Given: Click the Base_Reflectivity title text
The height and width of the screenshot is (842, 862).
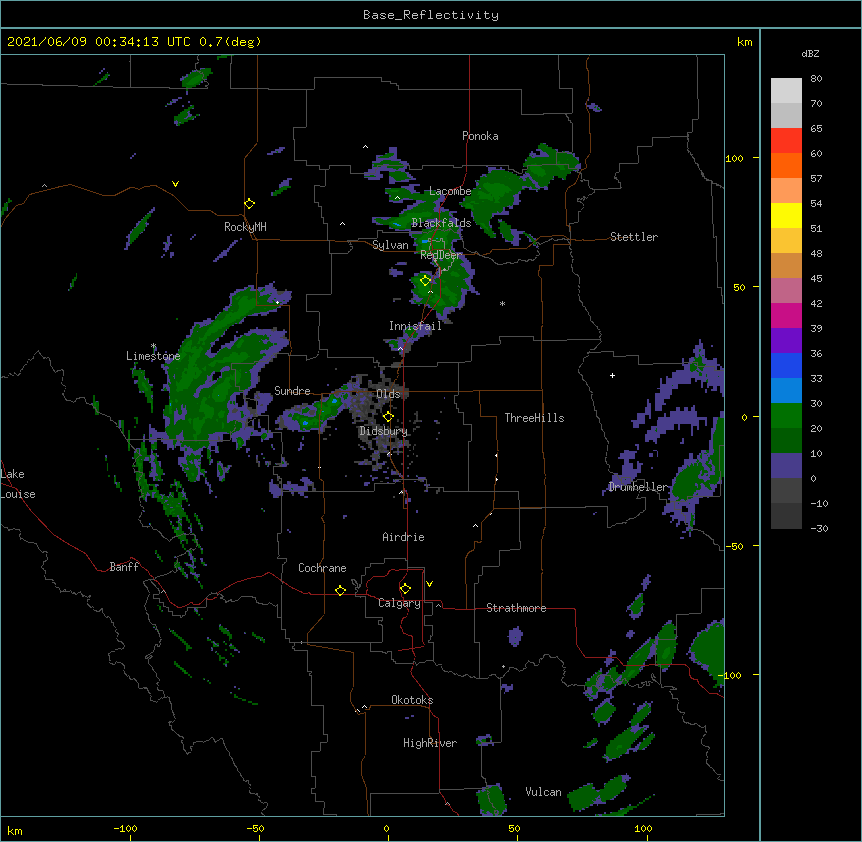Looking at the screenshot, I should point(431,15).
